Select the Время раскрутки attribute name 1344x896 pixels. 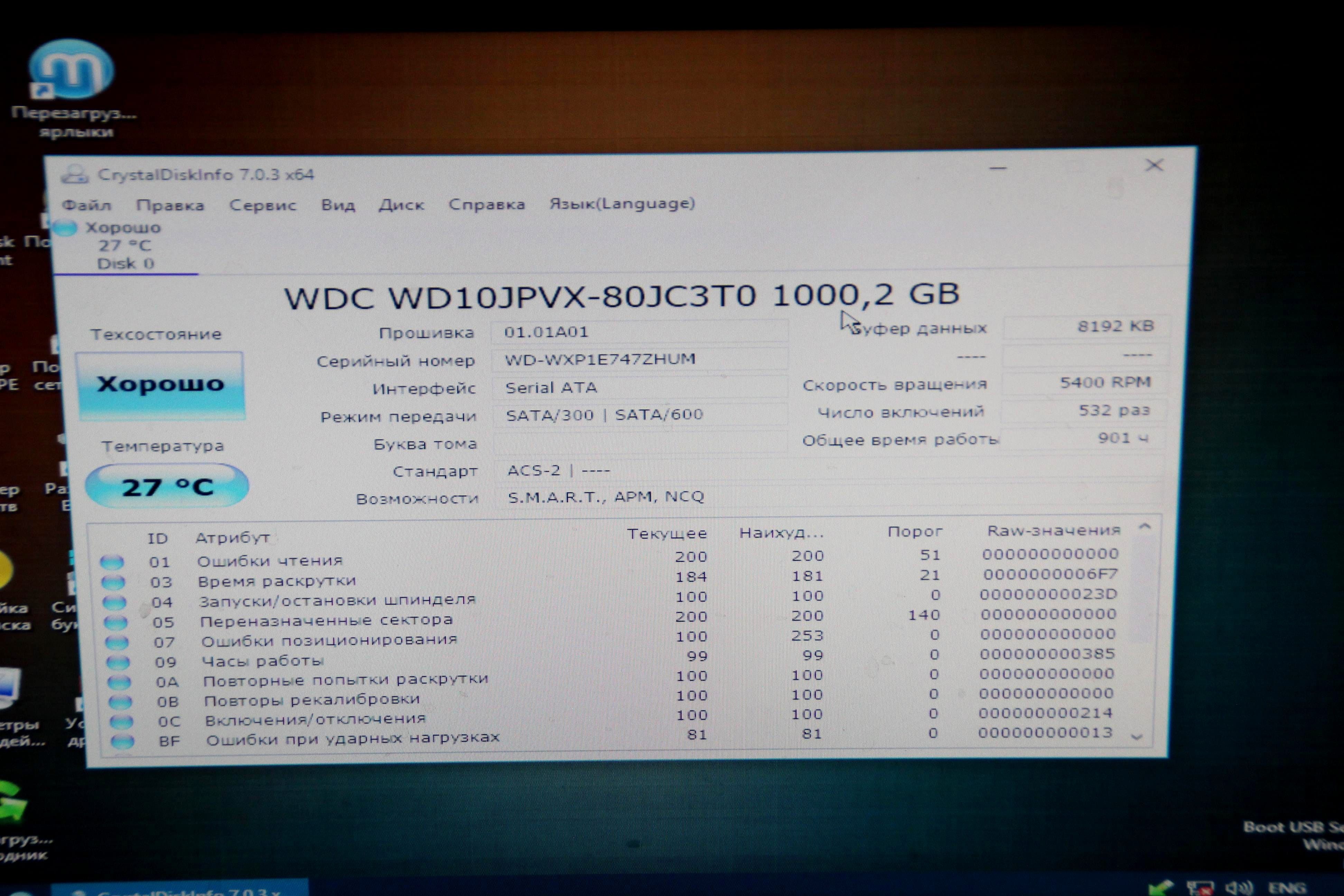tap(277, 581)
